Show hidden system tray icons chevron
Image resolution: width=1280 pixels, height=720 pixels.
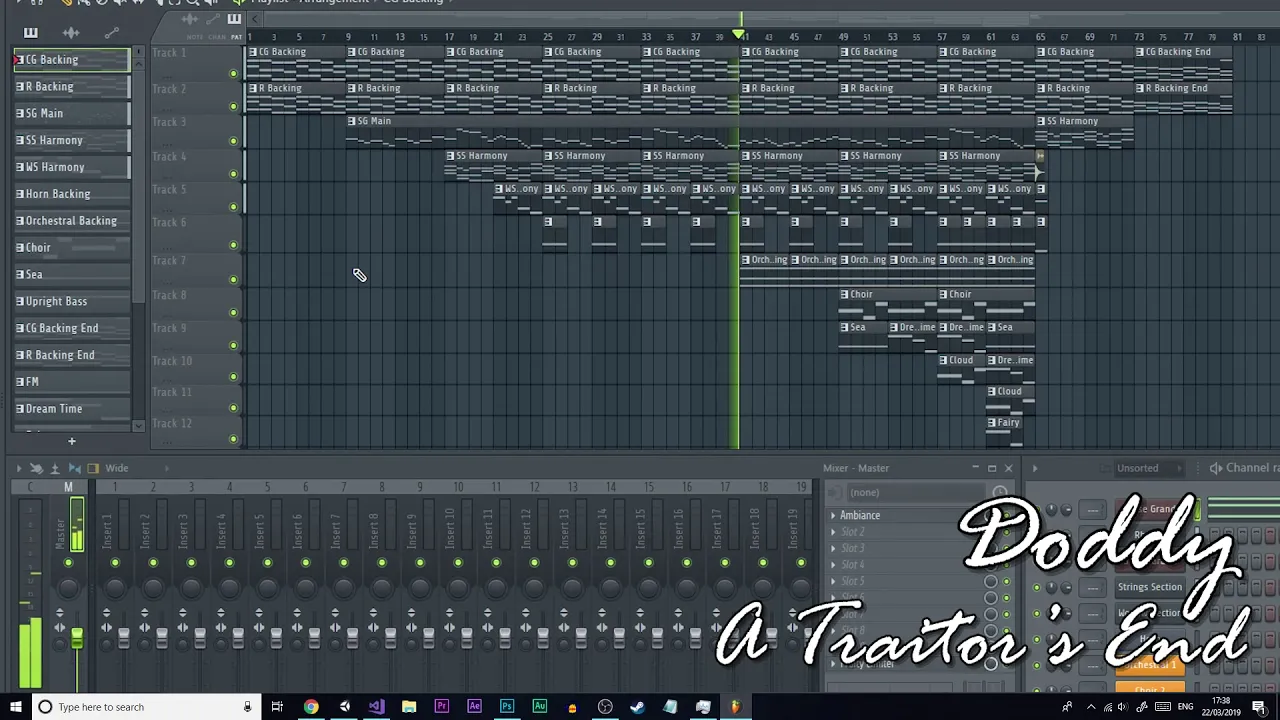(x=1091, y=707)
